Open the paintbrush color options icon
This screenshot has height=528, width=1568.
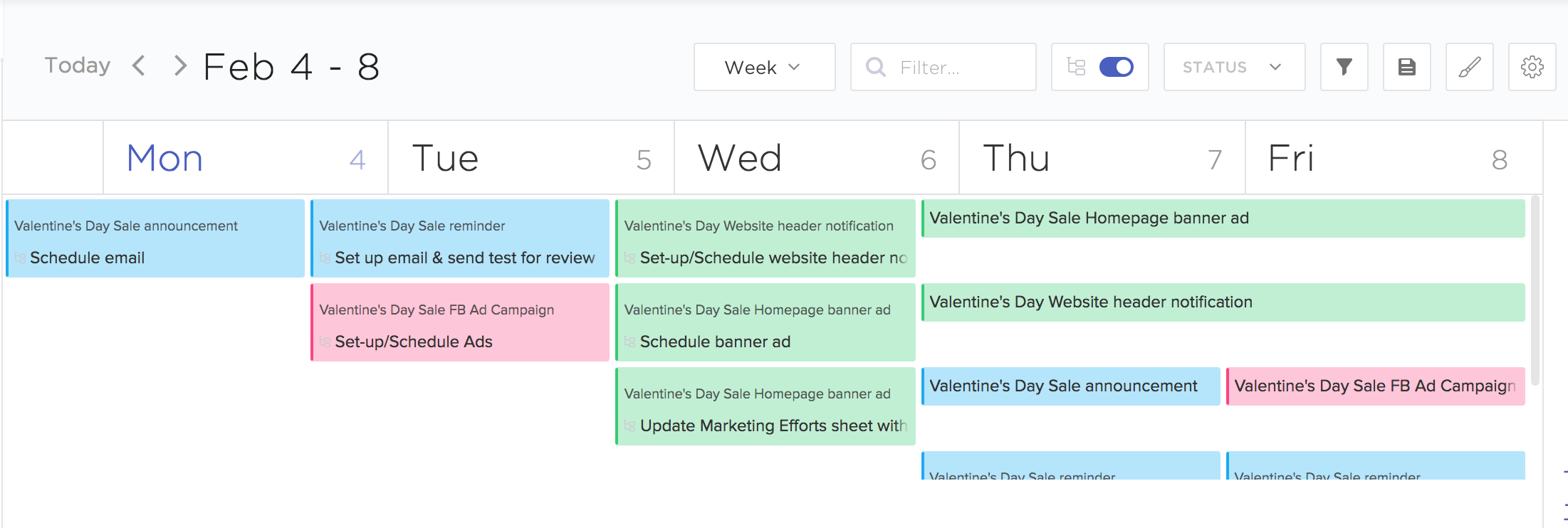click(1469, 67)
